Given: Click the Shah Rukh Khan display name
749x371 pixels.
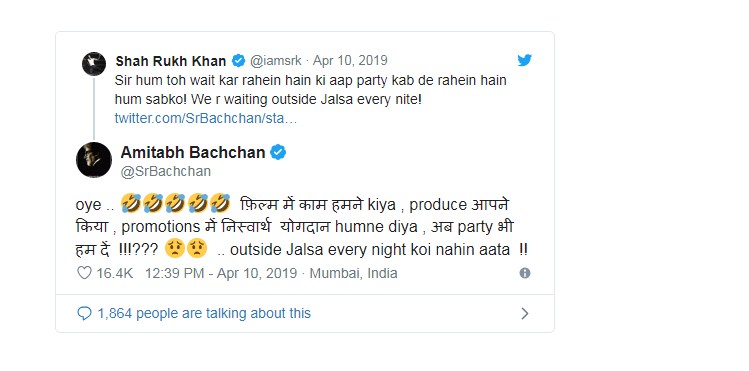Looking at the screenshot, I should [171, 61].
